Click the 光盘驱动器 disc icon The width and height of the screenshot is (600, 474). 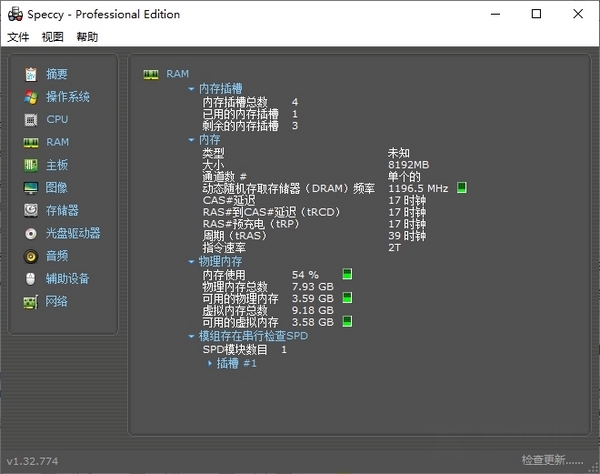pyautogui.click(x=31, y=233)
